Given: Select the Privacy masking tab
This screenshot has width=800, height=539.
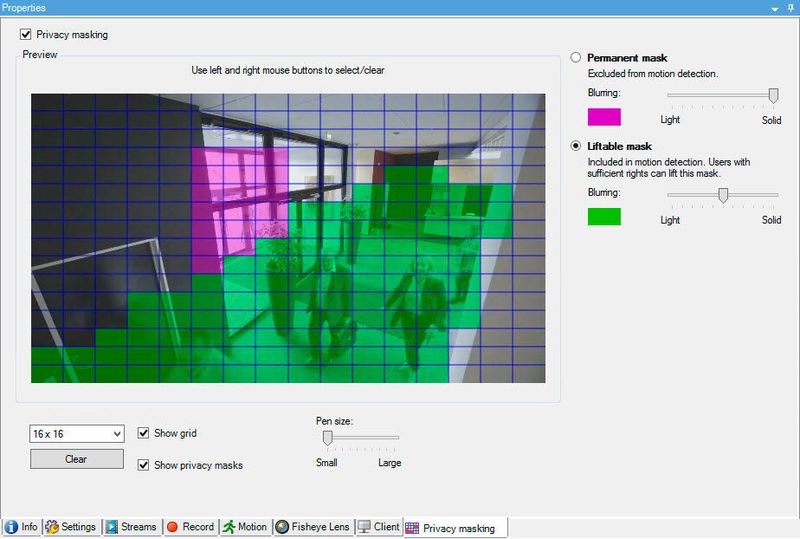Looking at the screenshot, I should tap(455, 528).
